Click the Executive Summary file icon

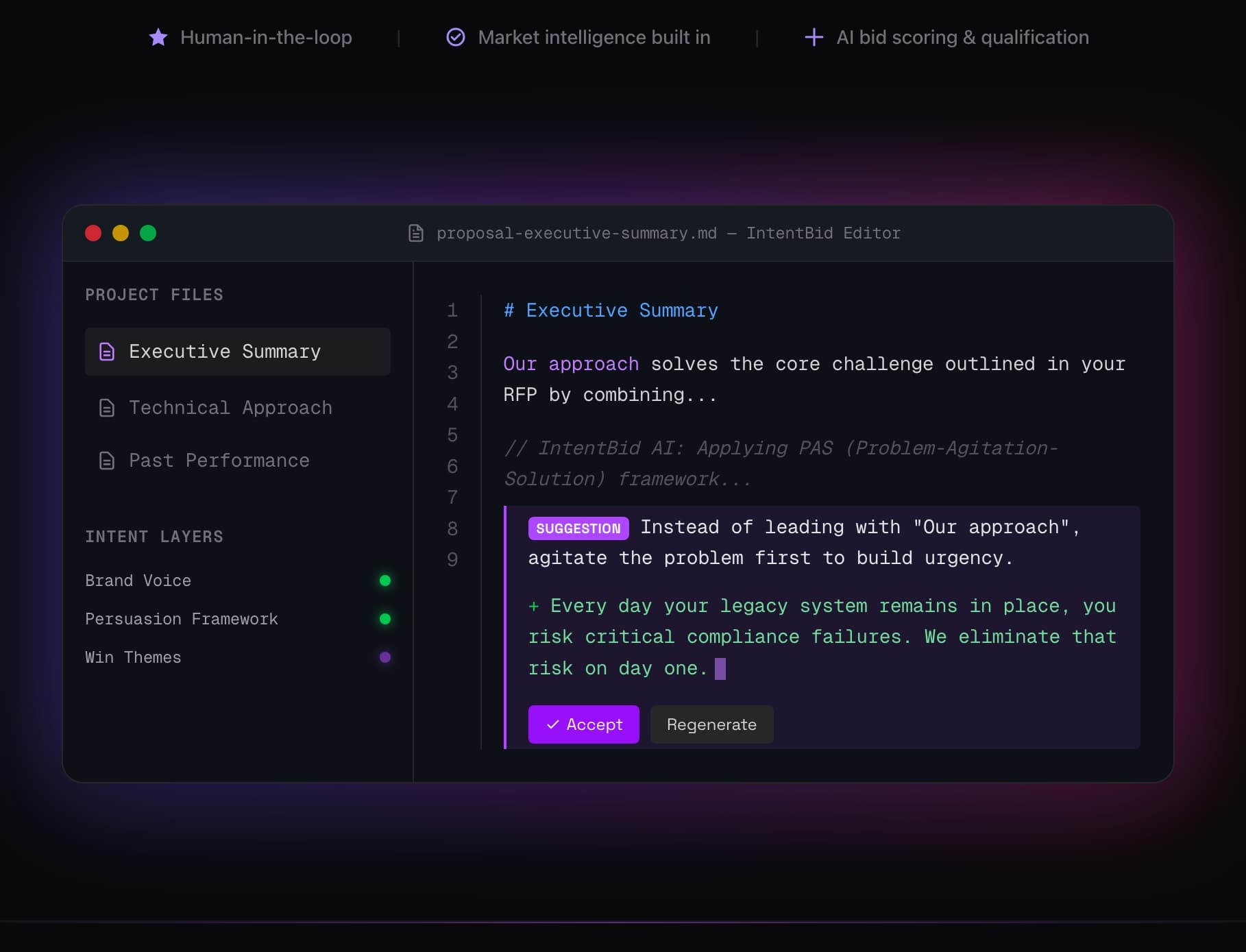[x=107, y=352]
